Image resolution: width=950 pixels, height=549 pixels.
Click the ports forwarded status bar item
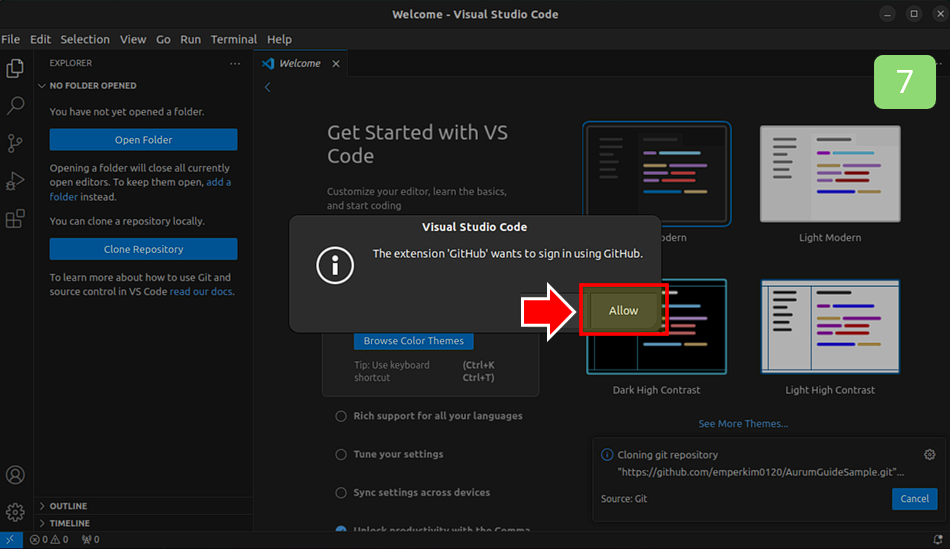pyautogui.click(x=91, y=539)
